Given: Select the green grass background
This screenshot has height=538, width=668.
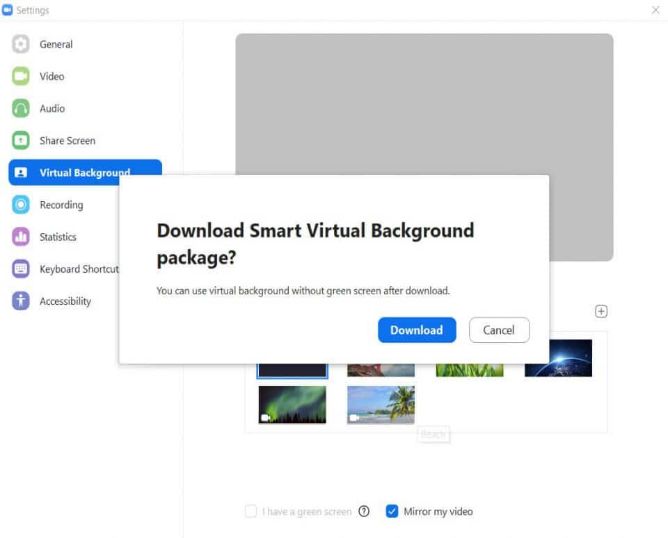Looking at the screenshot, I should pyautogui.click(x=469, y=370).
